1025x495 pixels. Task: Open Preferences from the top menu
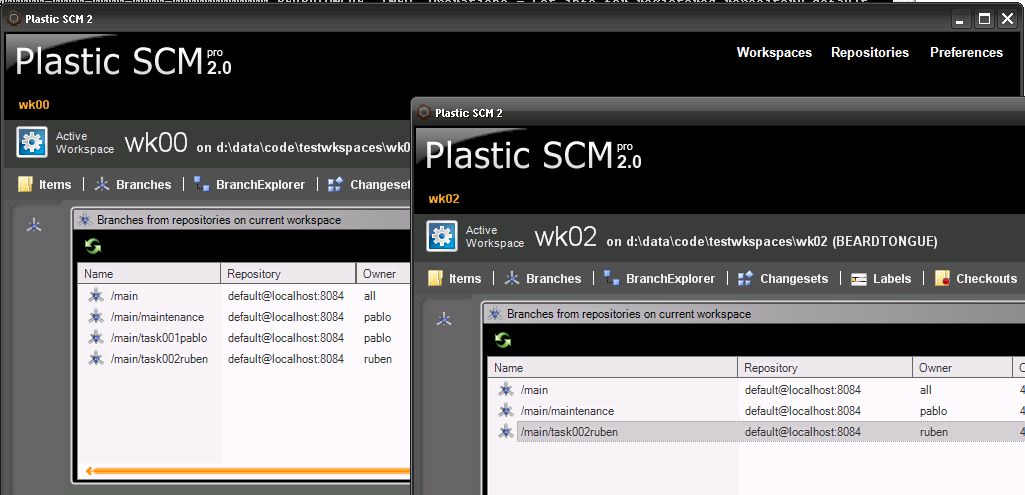click(966, 52)
